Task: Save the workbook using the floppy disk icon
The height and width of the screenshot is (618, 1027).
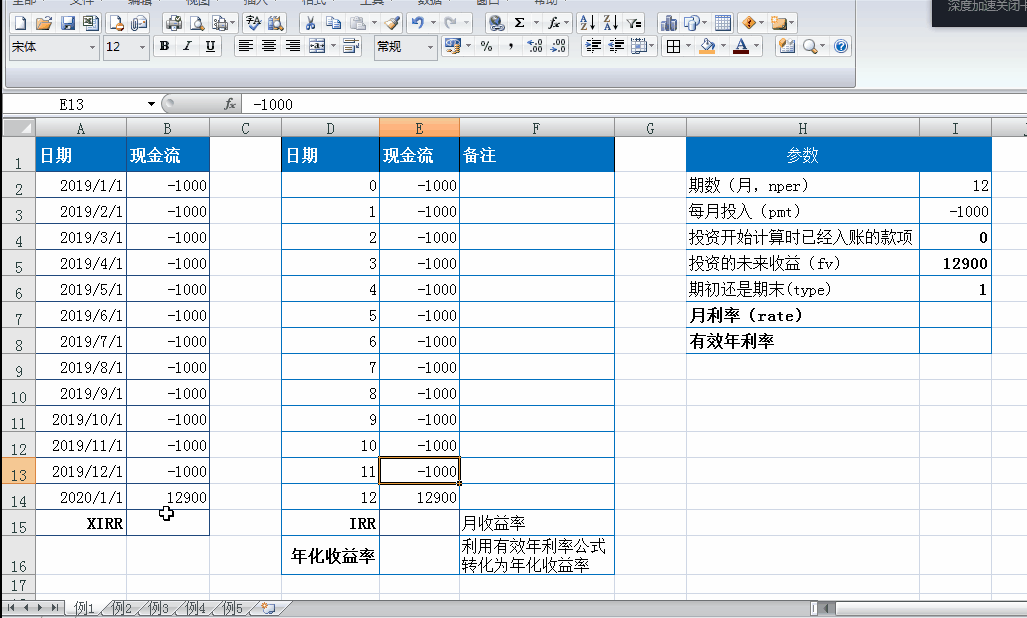Action: [x=67, y=24]
